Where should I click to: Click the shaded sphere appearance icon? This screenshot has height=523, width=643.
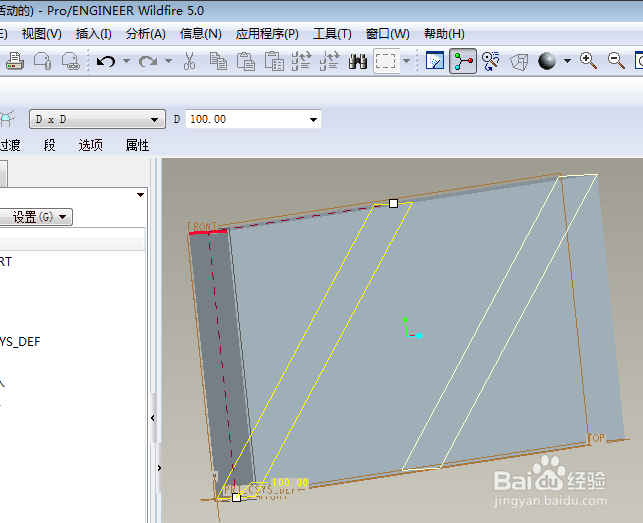click(x=547, y=61)
